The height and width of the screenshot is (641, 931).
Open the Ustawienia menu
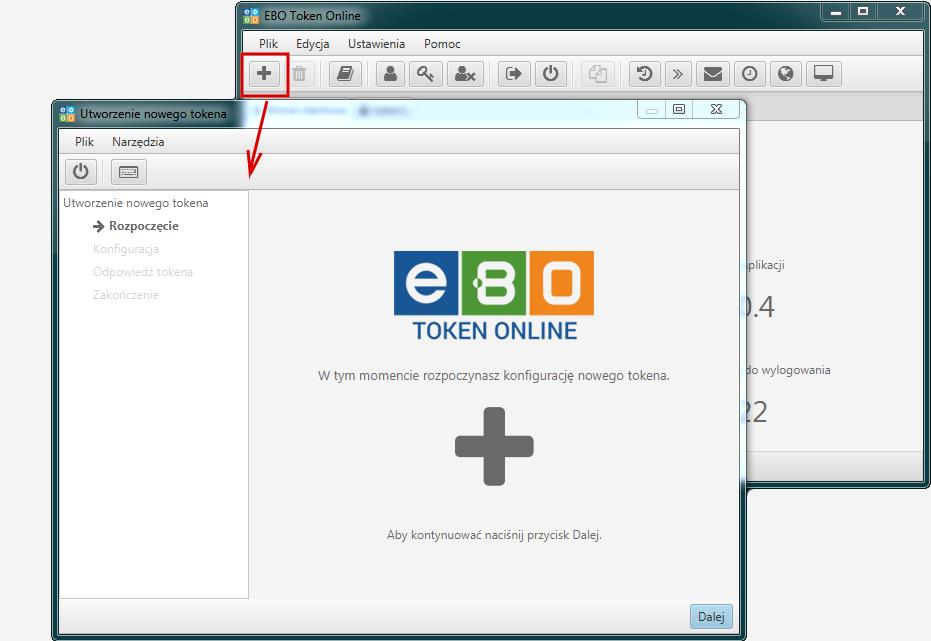[x=376, y=43]
